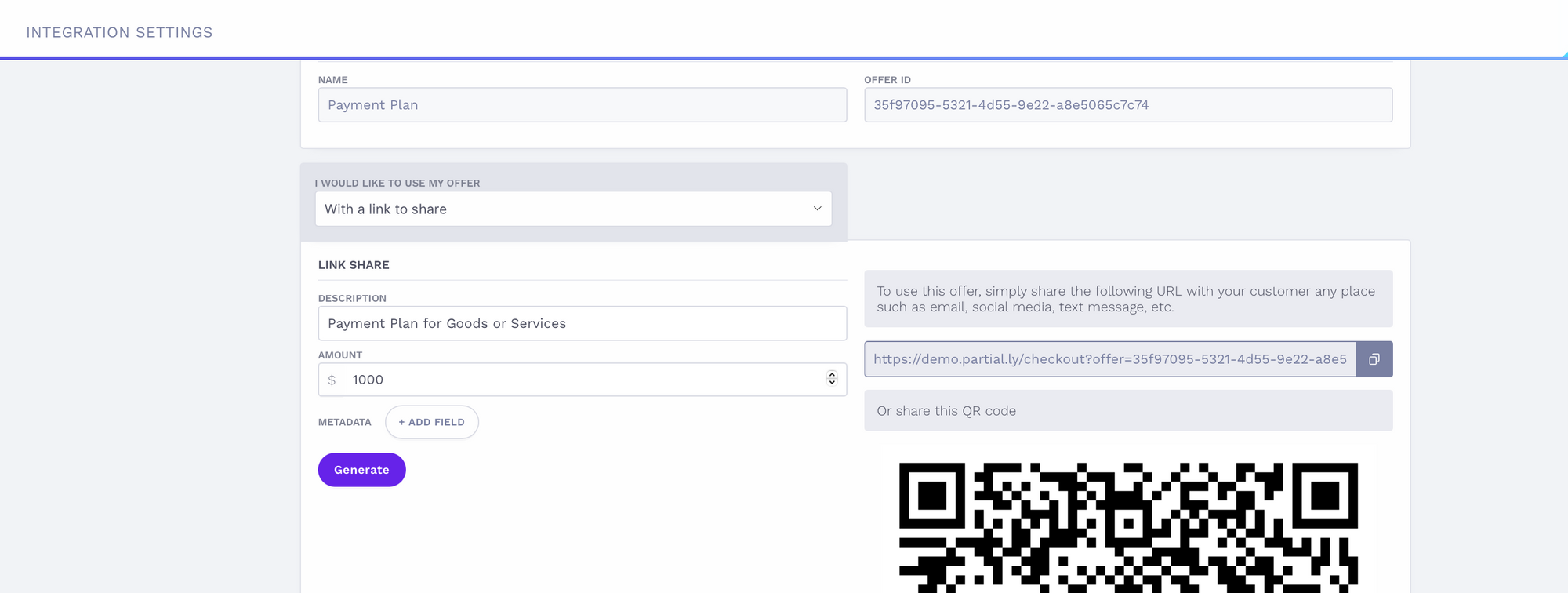This screenshot has height=593, width=1568.
Task: Select the checkout URL text field
Action: click(1110, 359)
